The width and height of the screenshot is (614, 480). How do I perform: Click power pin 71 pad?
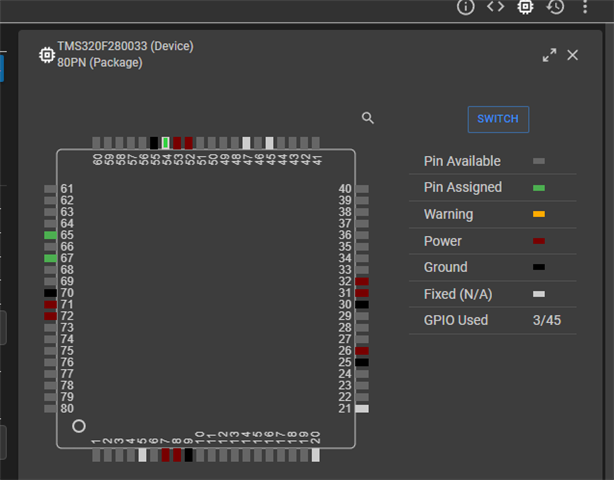pyautogui.click(x=50, y=305)
